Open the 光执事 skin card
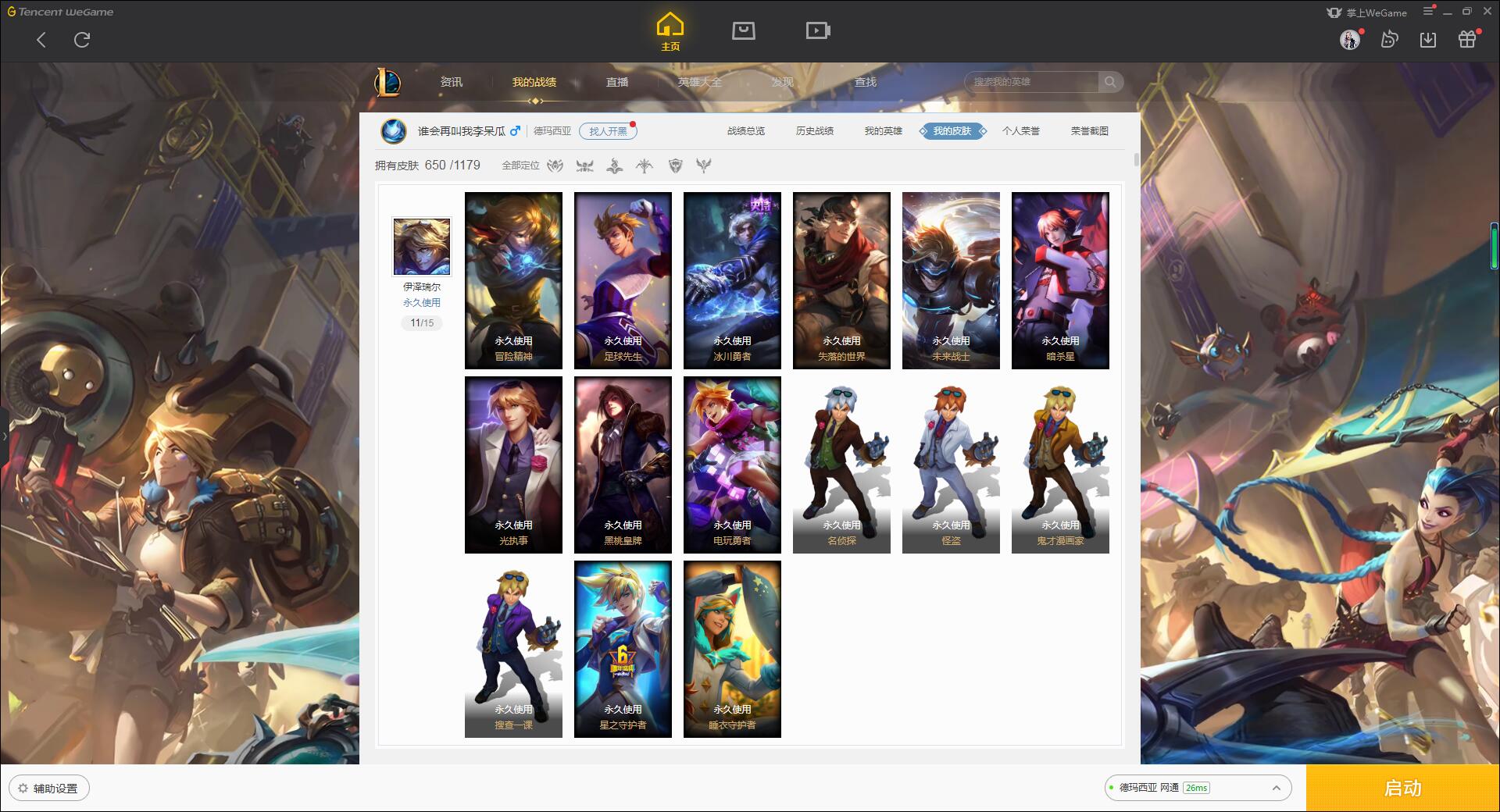1500x812 pixels. pos(513,465)
